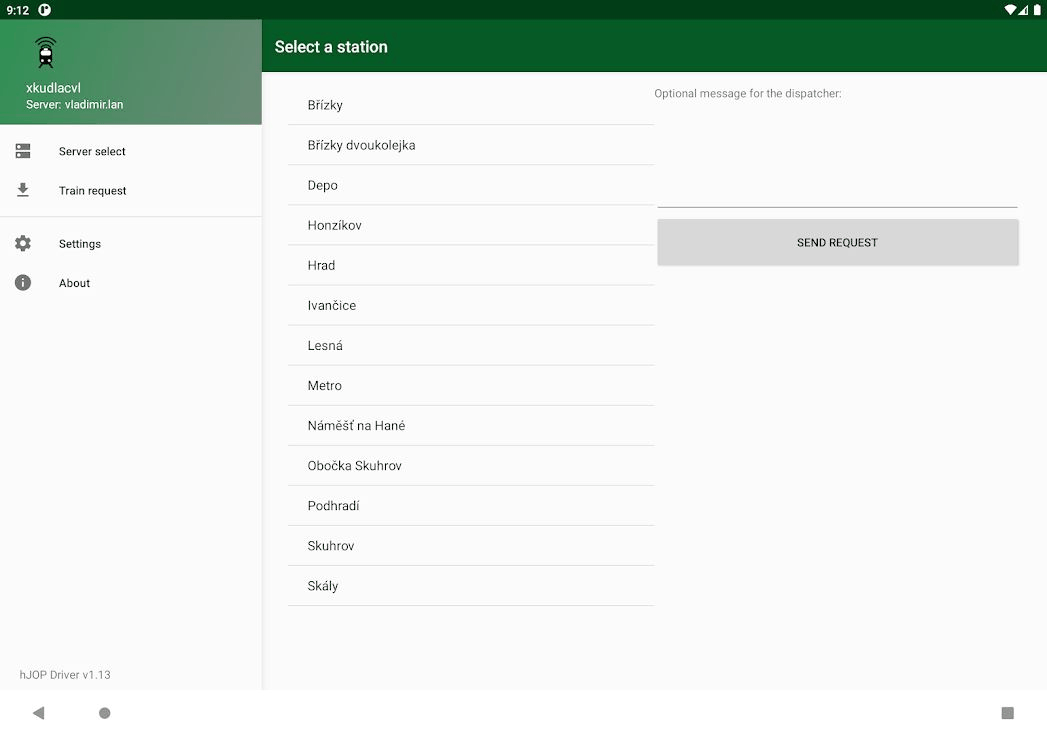Tap the Android home circle button
Screen dimensions: 1047x736
pos(104,713)
